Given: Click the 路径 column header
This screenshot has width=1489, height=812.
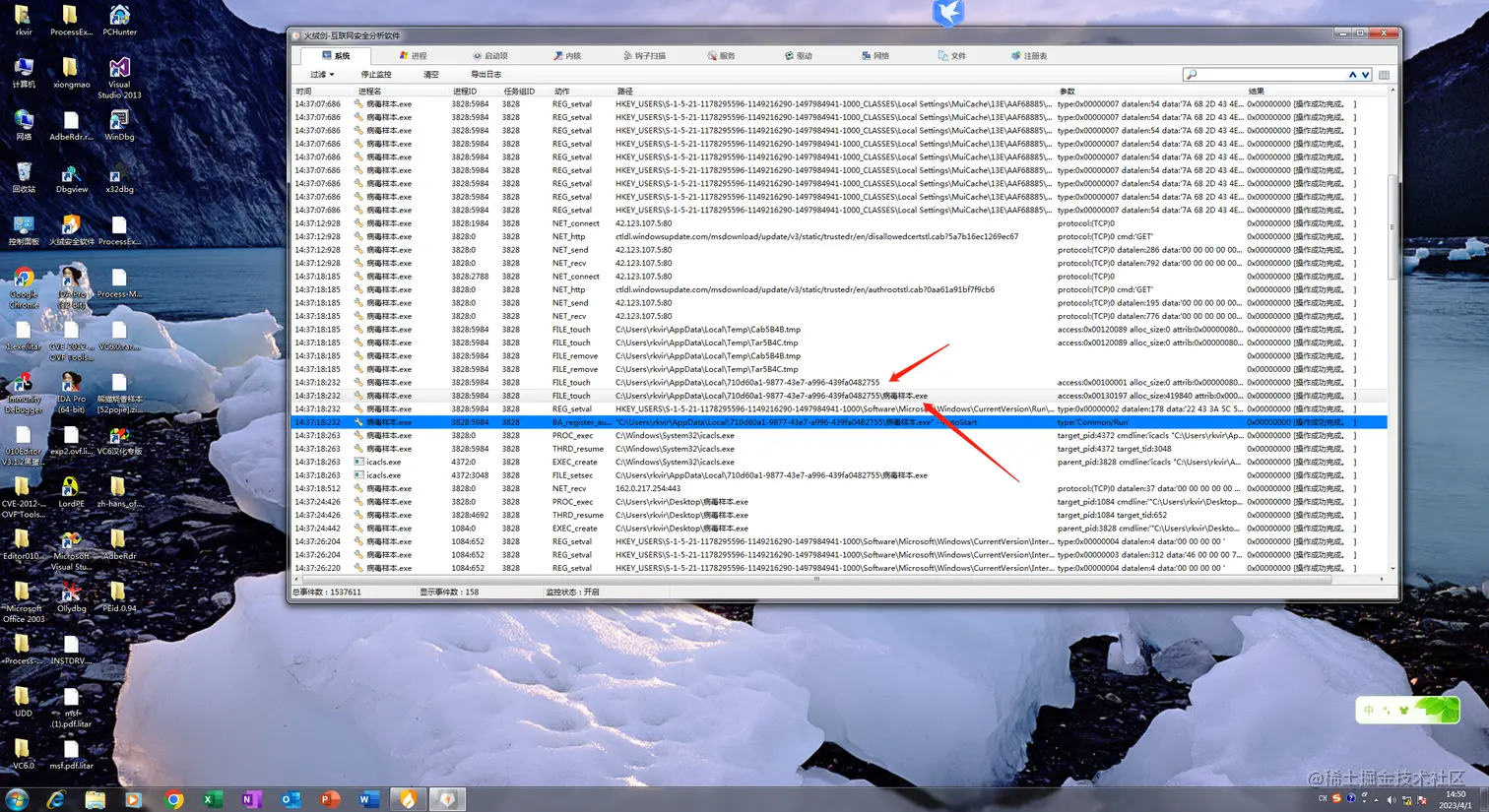Looking at the screenshot, I should 834,92.
